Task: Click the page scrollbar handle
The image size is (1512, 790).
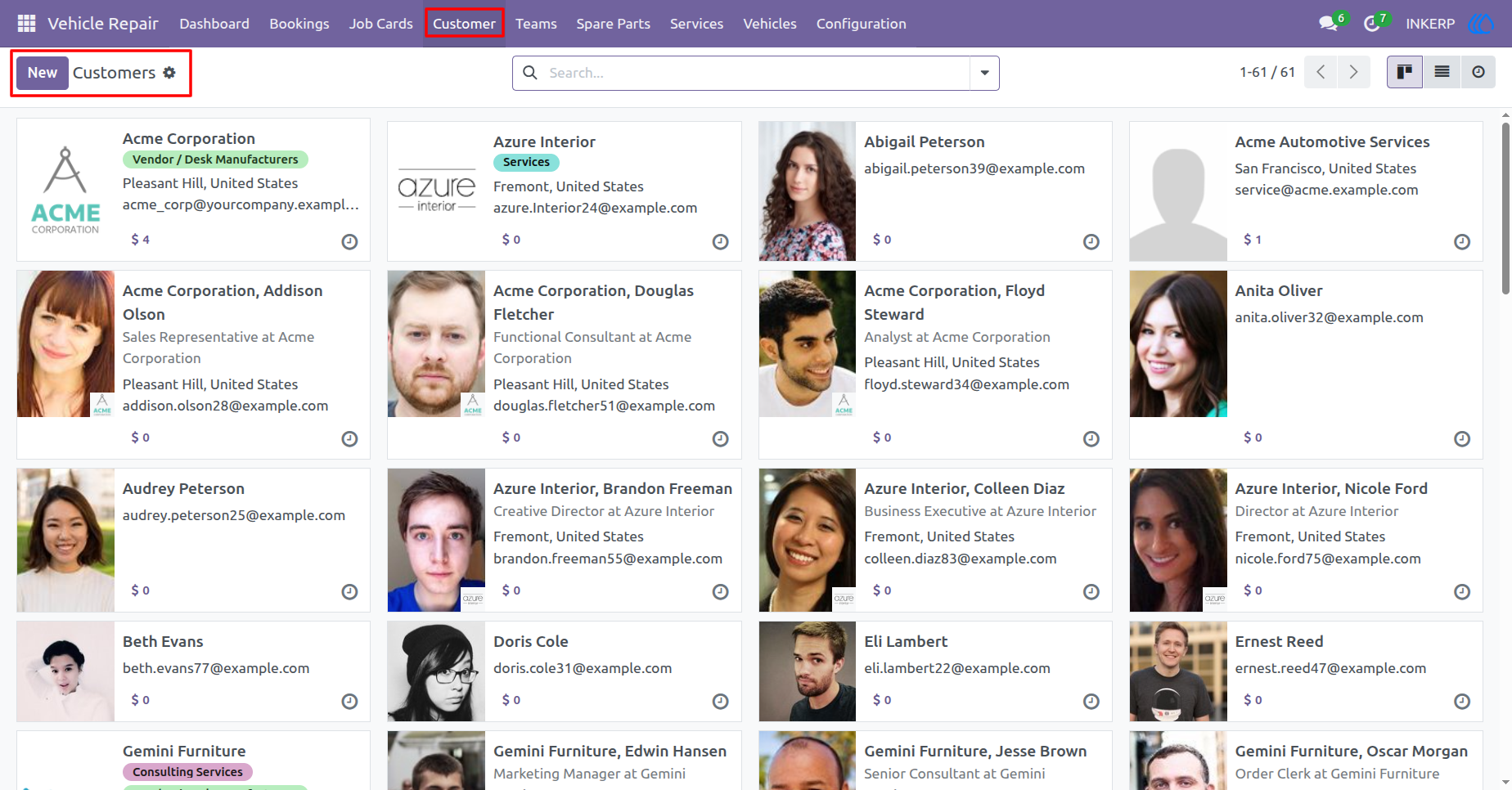Action: tap(1505, 209)
